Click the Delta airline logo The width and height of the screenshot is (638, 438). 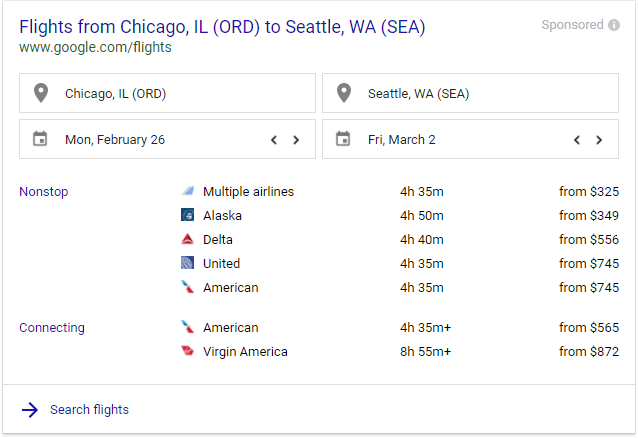point(187,239)
